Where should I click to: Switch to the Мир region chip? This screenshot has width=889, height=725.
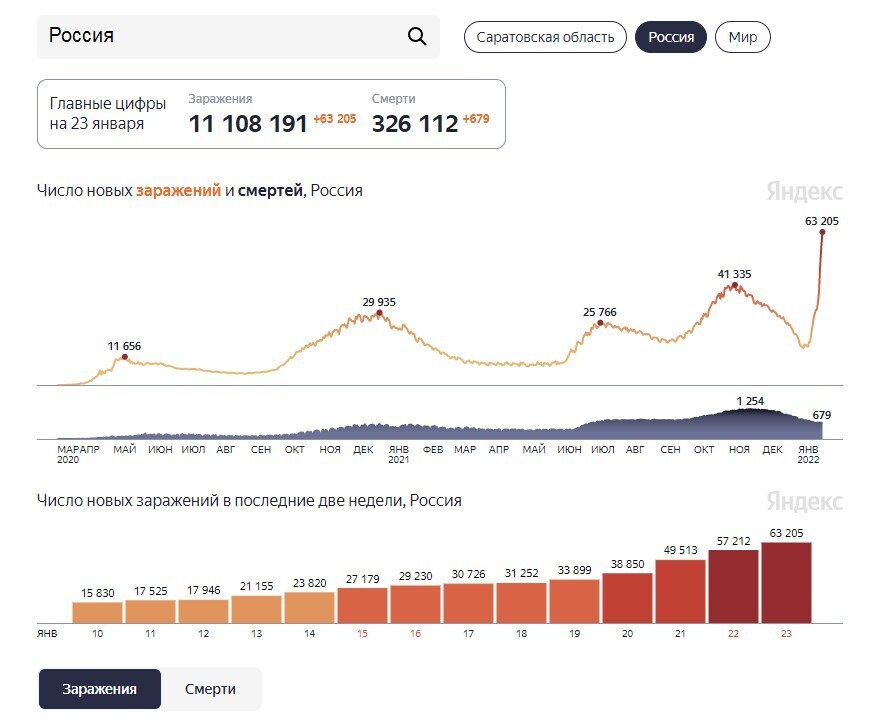pos(742,38)
